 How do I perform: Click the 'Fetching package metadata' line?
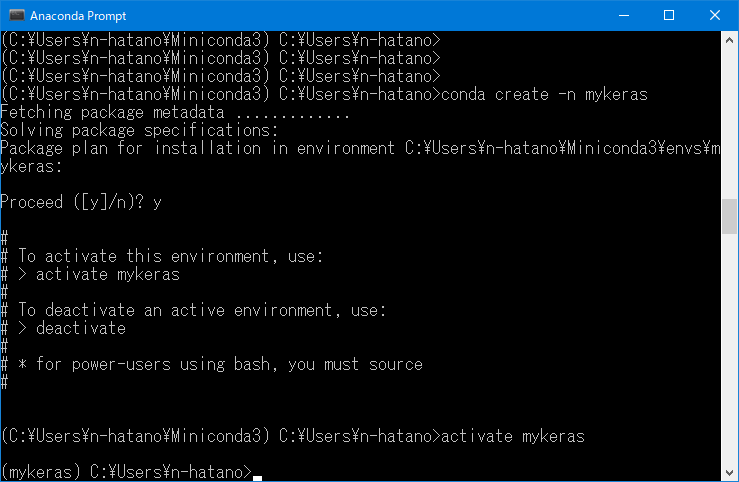(x=175, y=113)
